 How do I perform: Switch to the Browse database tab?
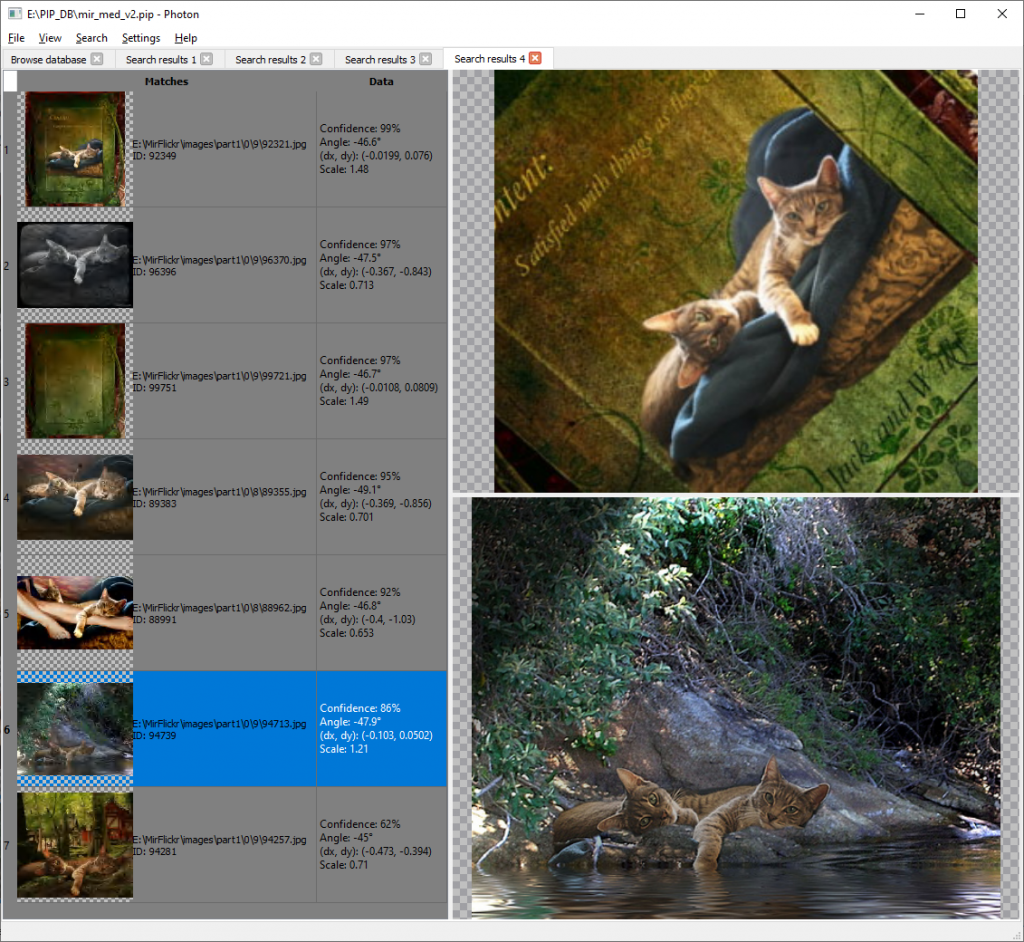48,60
